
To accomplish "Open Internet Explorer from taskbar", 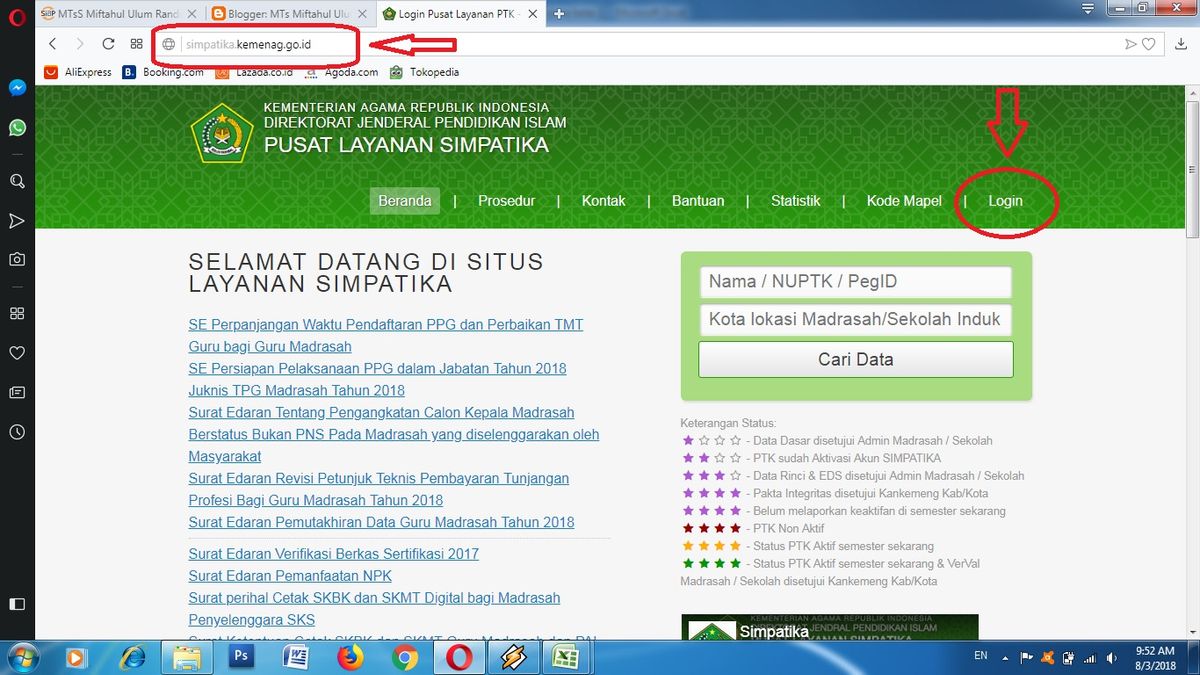I will [131, 657].
